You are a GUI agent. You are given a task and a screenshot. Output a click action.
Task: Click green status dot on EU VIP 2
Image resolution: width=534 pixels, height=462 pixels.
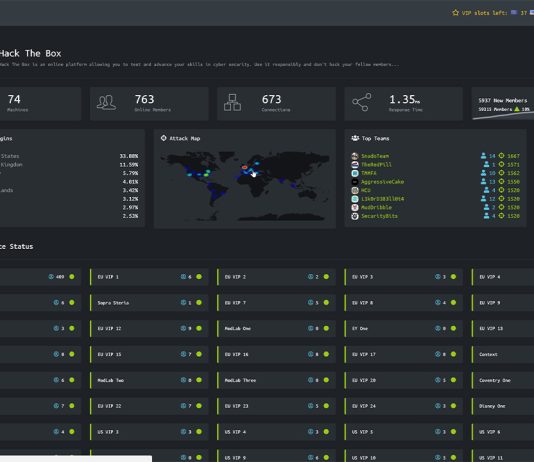click(326, 276)
